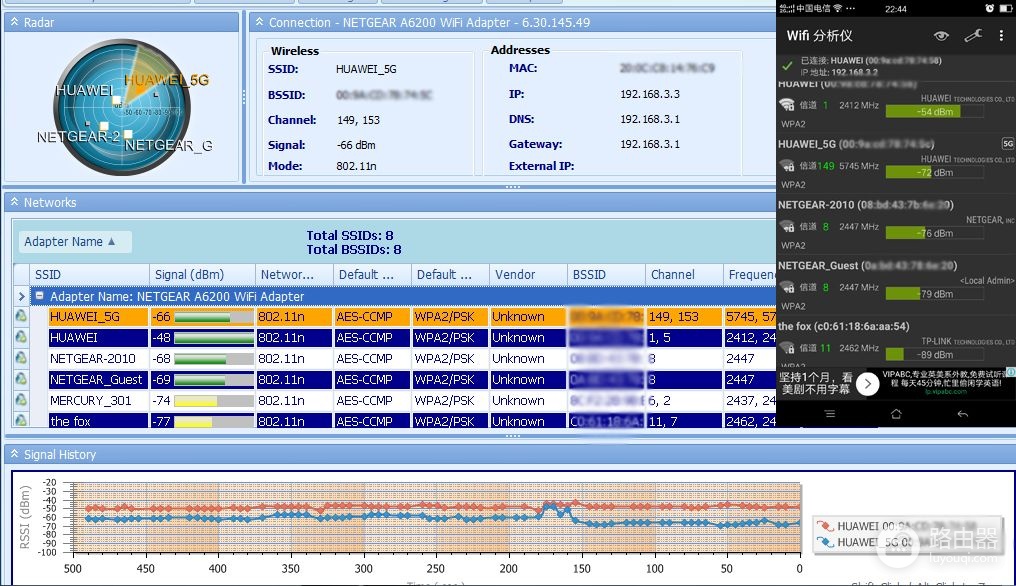
Task: Click the eye icon in Wifi analyzer header
Action: tap(941, 36)
